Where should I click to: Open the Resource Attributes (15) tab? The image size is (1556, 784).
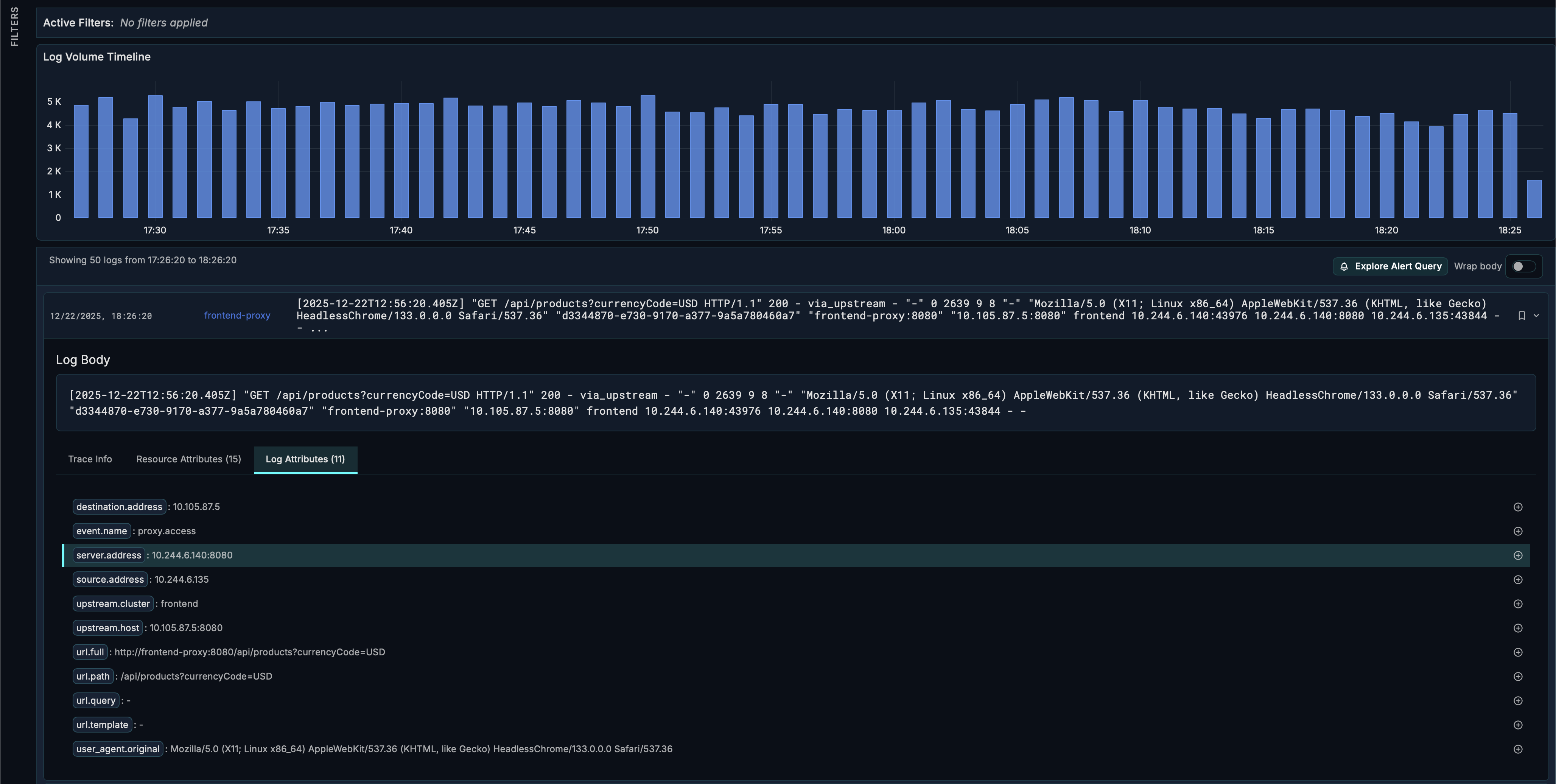click(188, 459)
